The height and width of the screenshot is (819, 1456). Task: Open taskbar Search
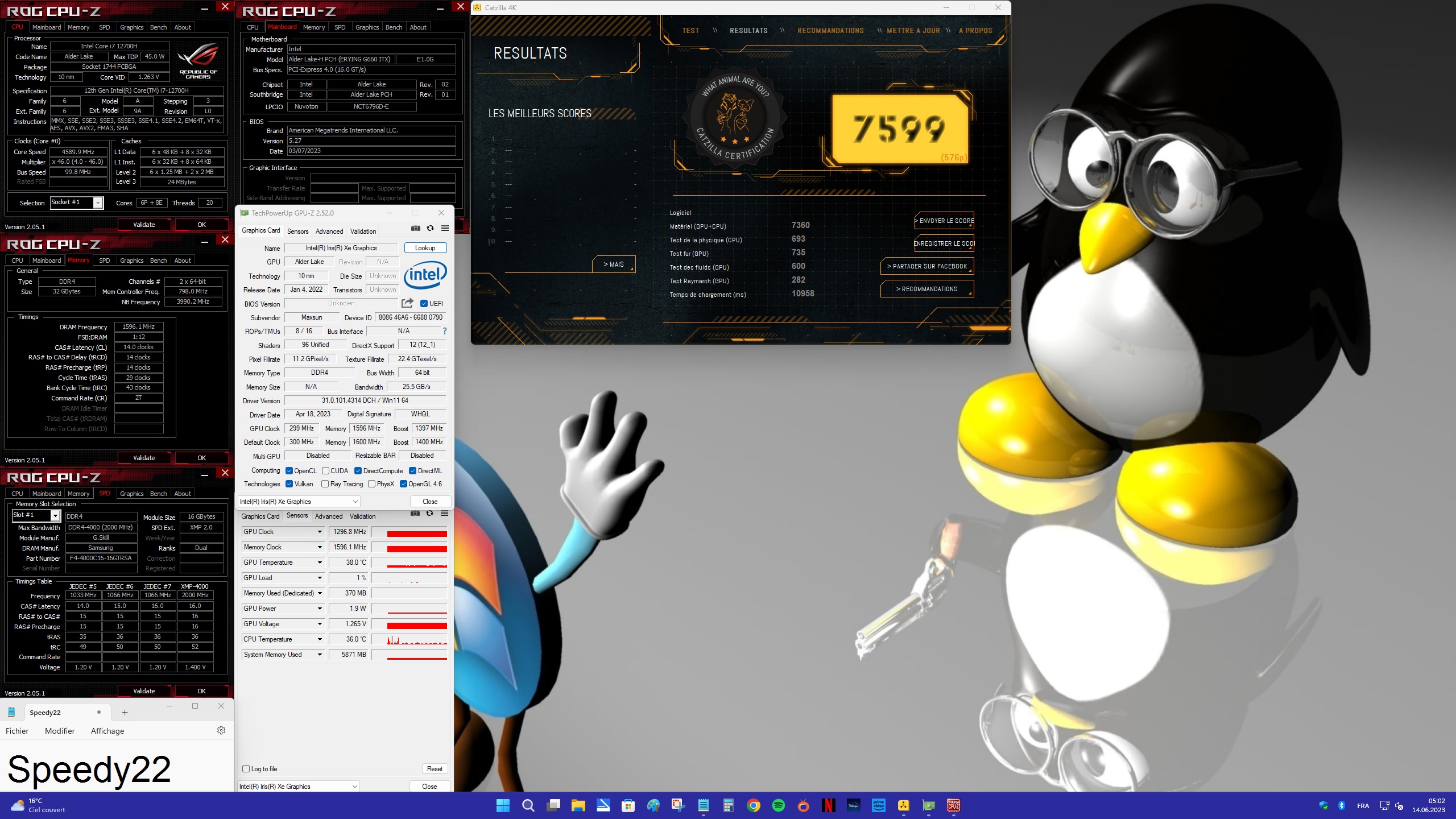coord(528,805)
